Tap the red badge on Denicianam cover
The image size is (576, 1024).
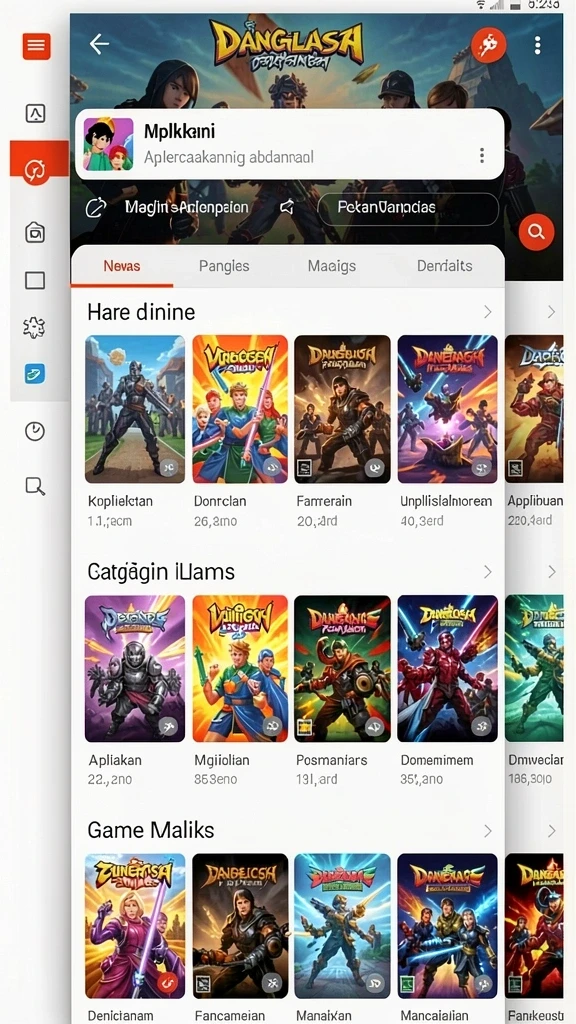click(x=168, y=984)
